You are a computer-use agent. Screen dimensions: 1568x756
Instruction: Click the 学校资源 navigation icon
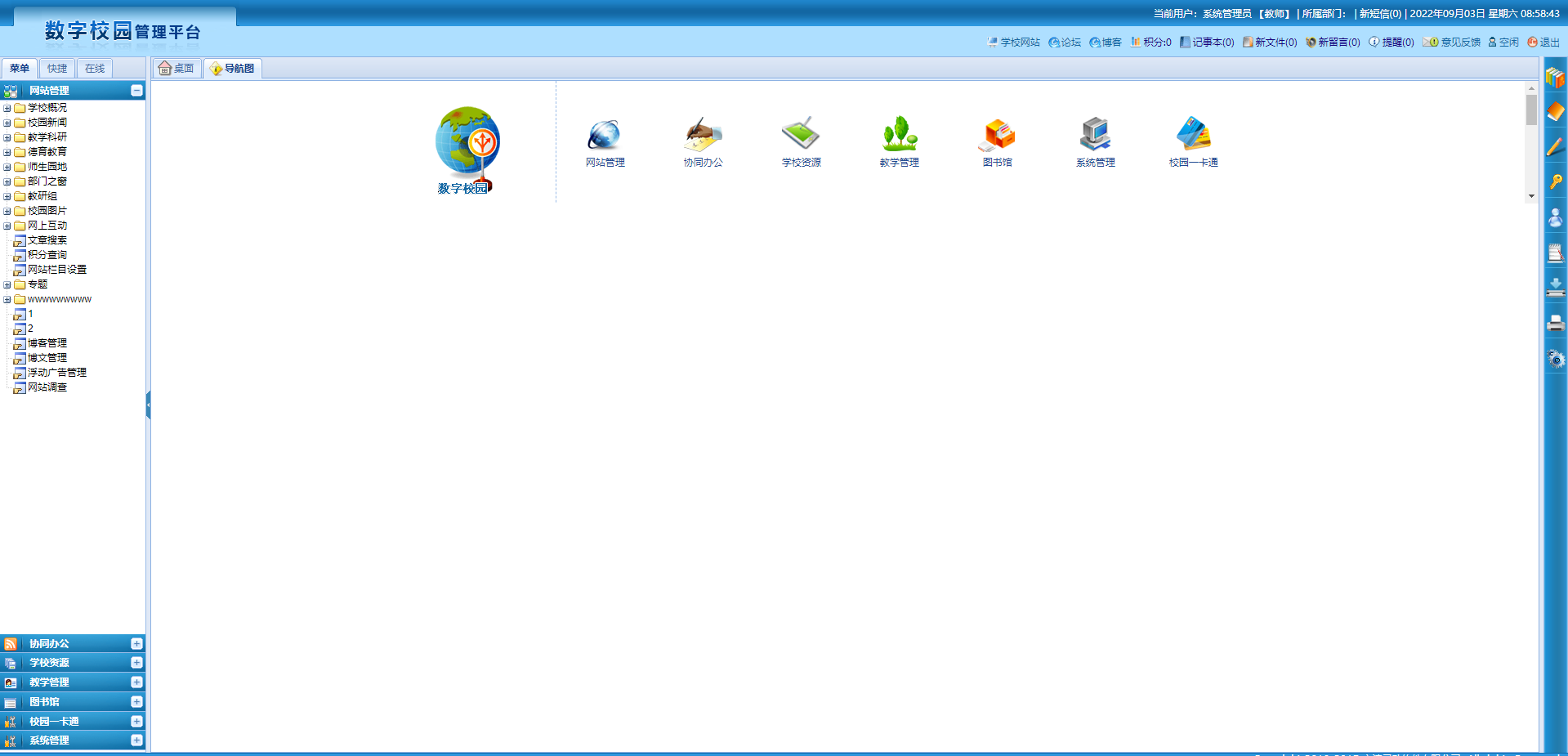(801, 136)
